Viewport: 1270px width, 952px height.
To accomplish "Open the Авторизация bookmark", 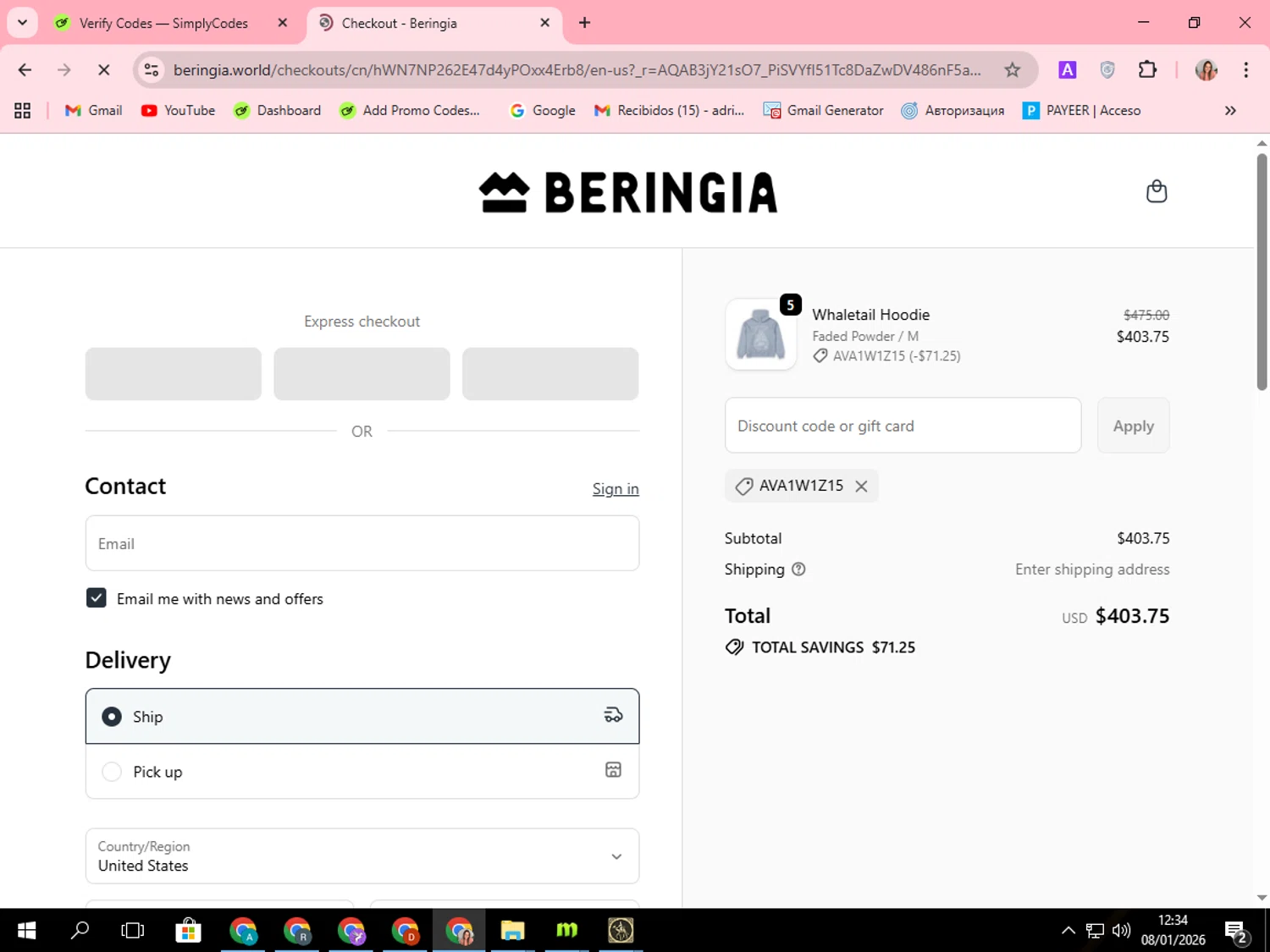I will coord(952,110).
